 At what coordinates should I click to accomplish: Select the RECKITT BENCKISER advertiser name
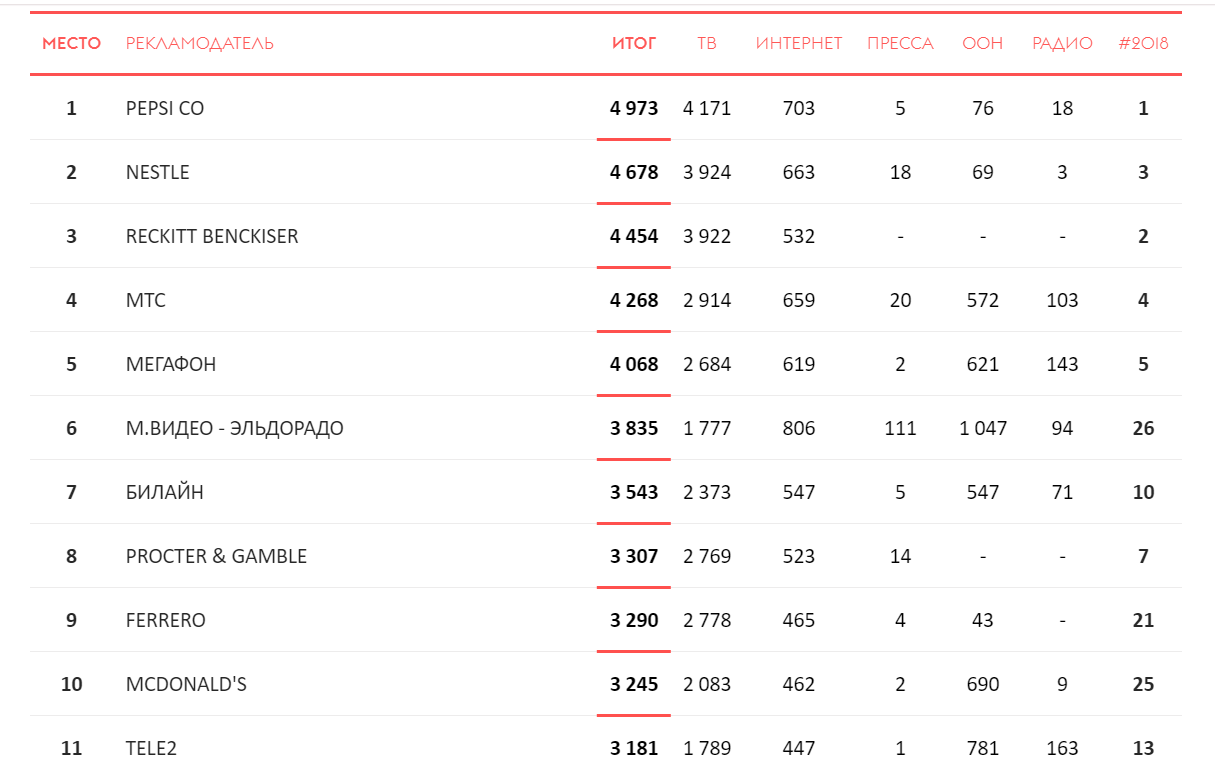[212, 236]
